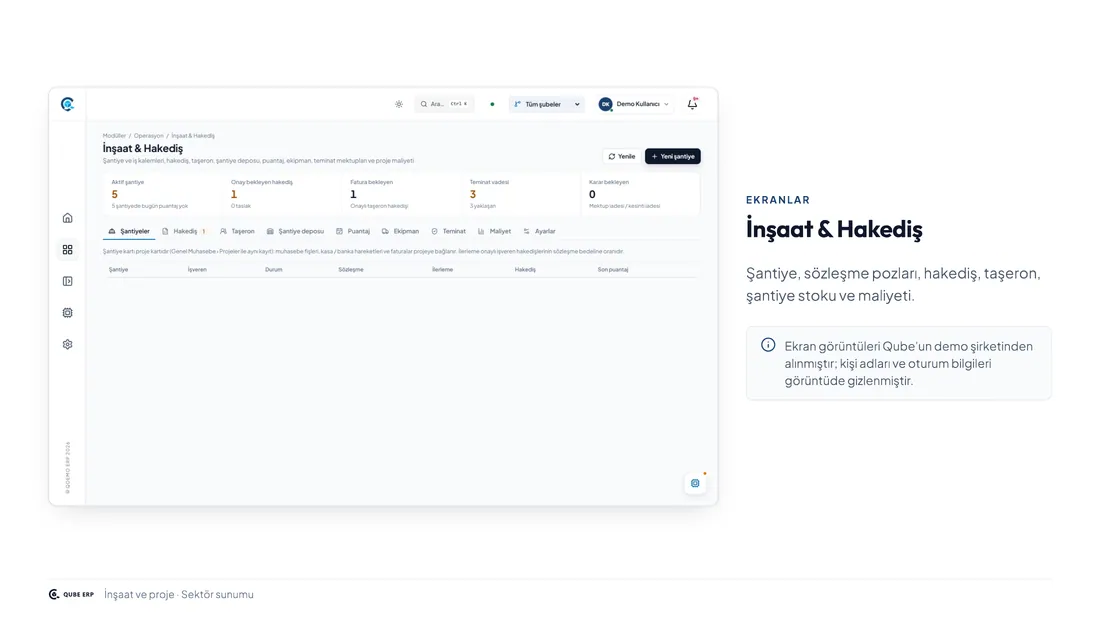The height and width of the screenshot is (619, 1100).
Task: Click the Ara search field
Action: point(444,105)
